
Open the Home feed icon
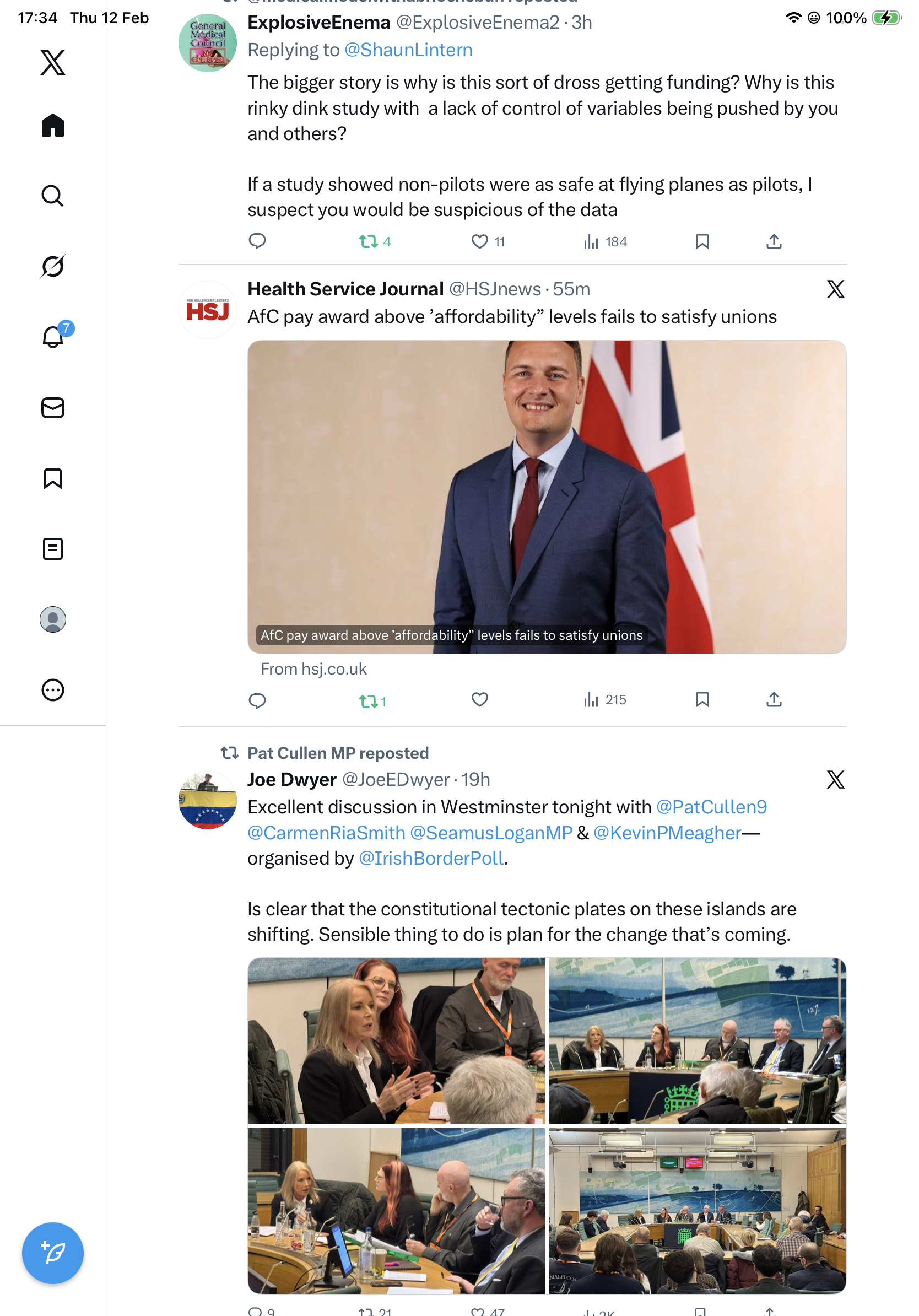[x=53, y=125]
